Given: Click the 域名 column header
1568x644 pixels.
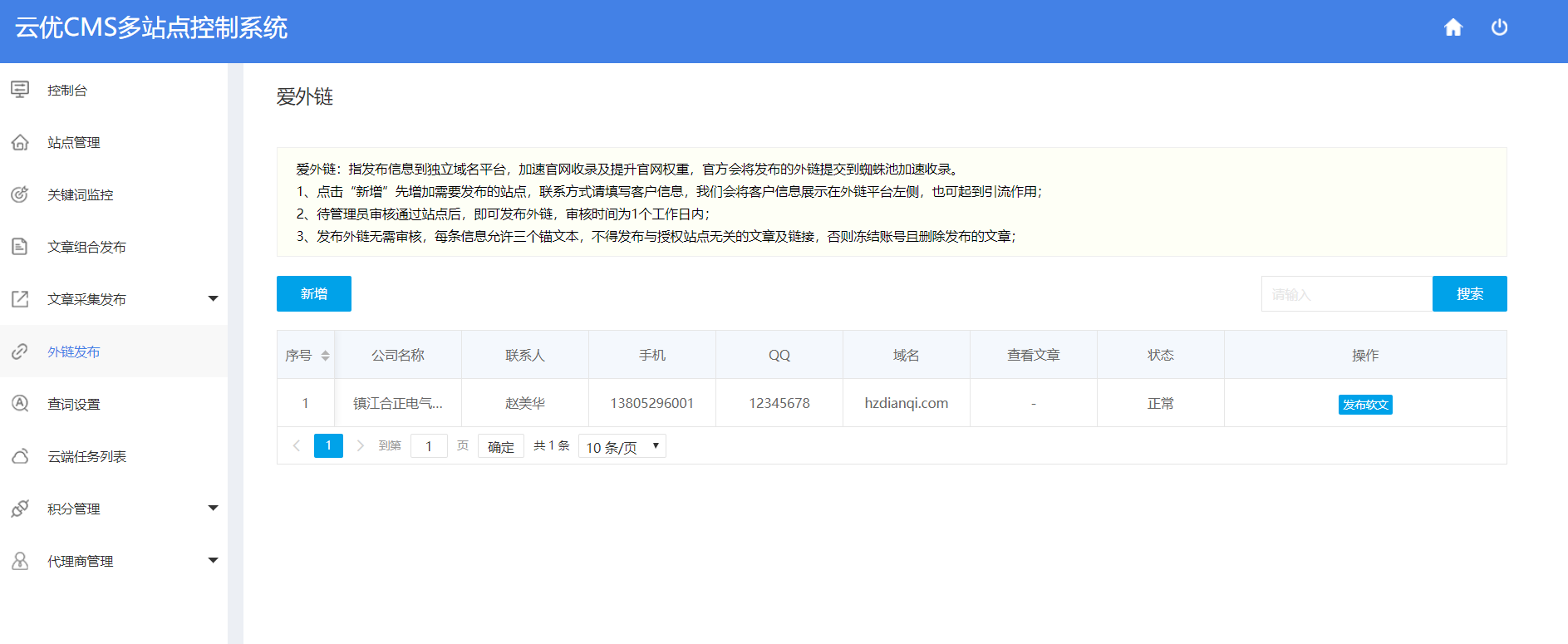Looking at the screenshot, I should pos(907,355).
